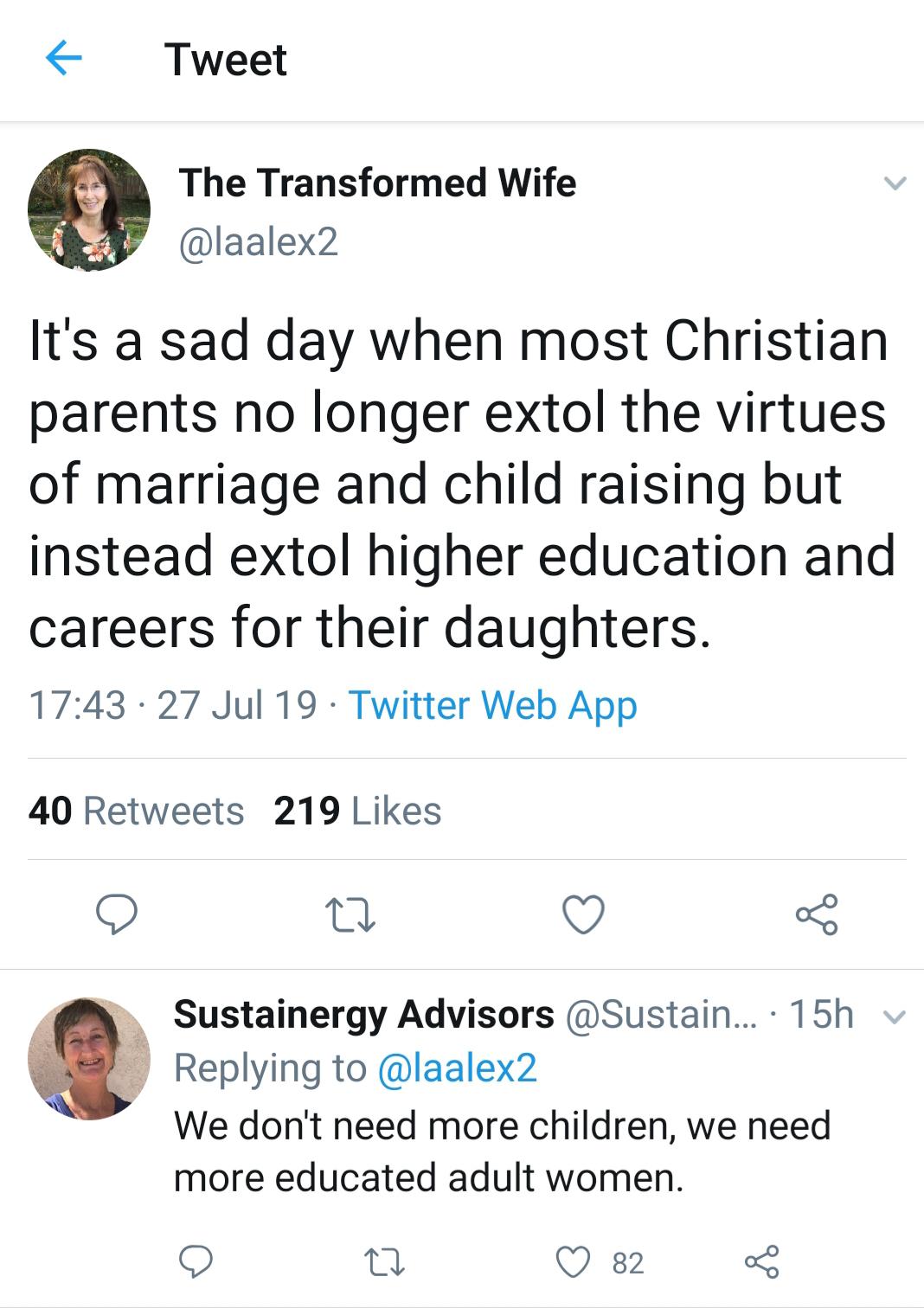Click the Twitter Web App link
Viewport: 924px width, 1315px height.
[x=491, y=707]
